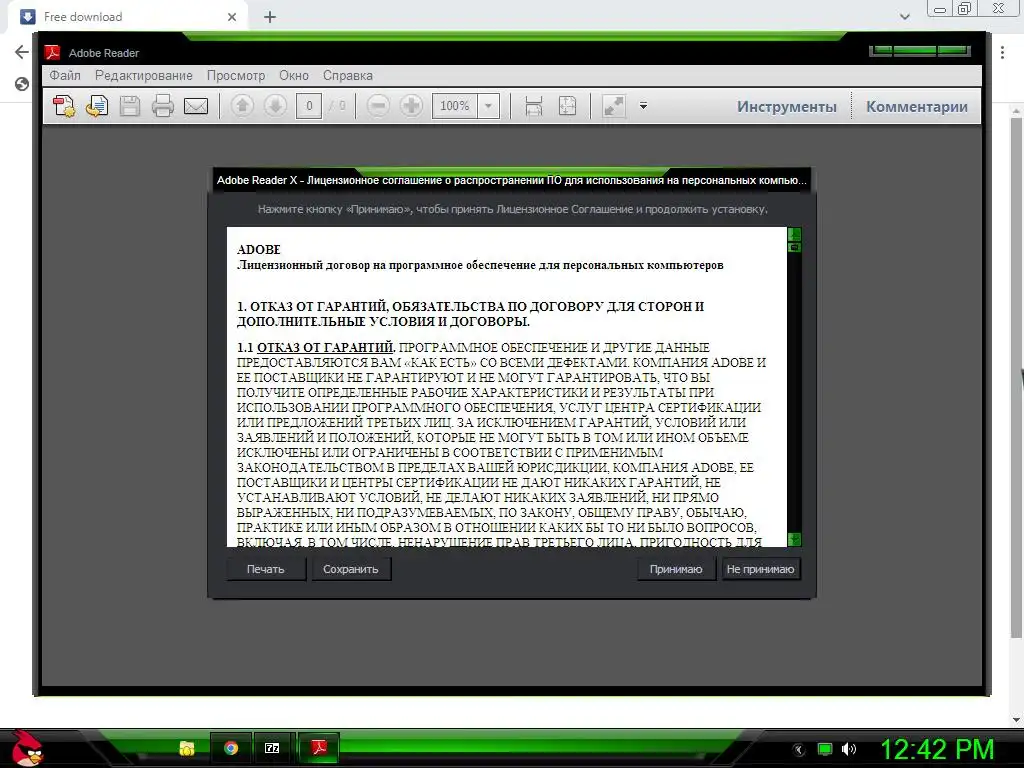Open 7-Zip taskbar icon
The image size is (1024, 768).
[x=272, y=748]
